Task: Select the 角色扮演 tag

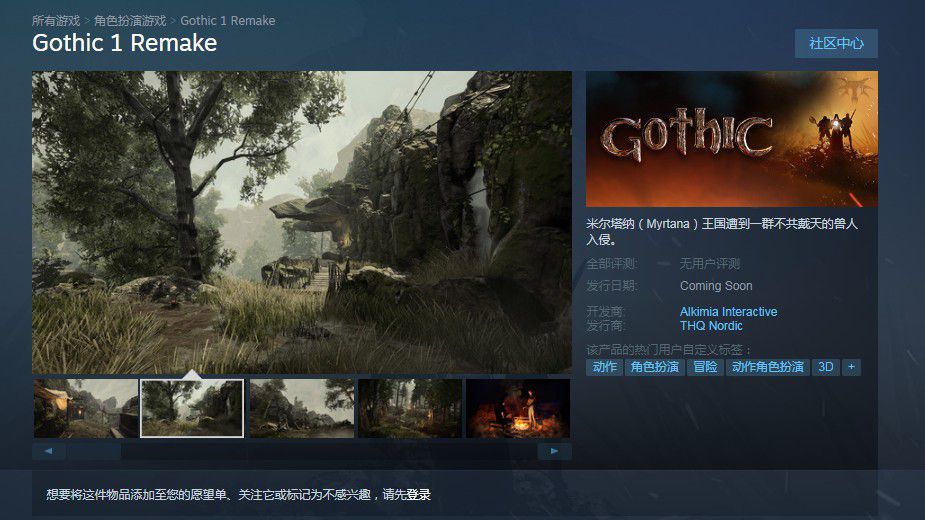Action: [x=654, y=367]
